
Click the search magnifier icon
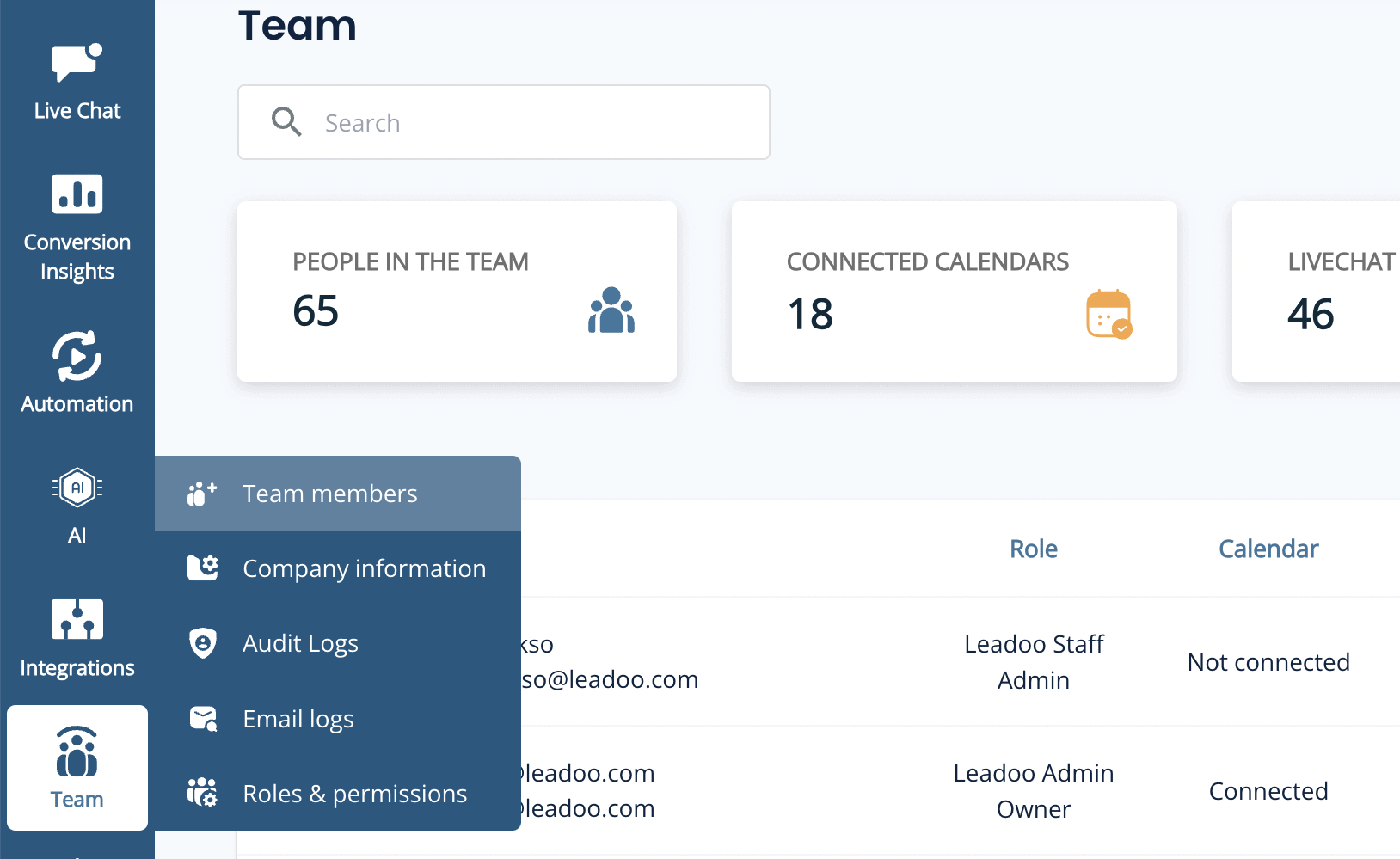pos(286,122)
